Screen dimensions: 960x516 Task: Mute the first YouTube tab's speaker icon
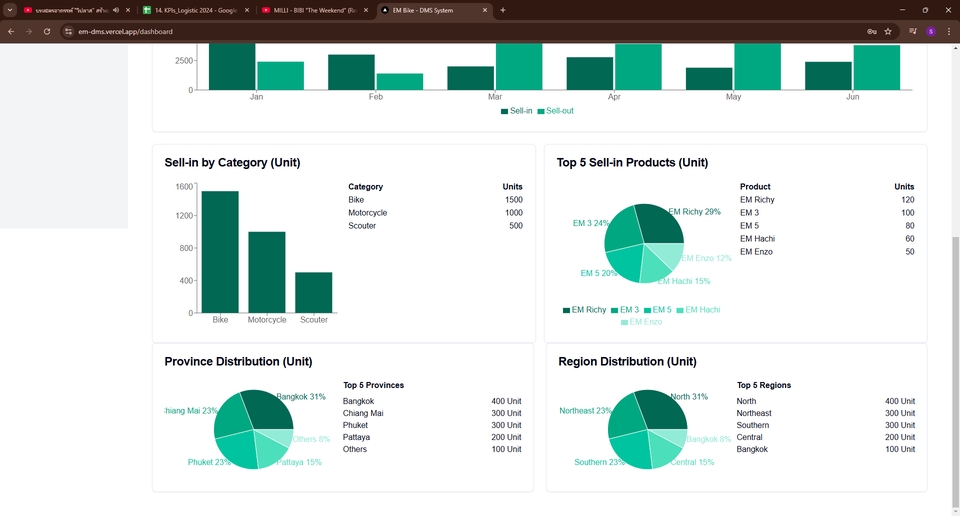tap(116, 10)
